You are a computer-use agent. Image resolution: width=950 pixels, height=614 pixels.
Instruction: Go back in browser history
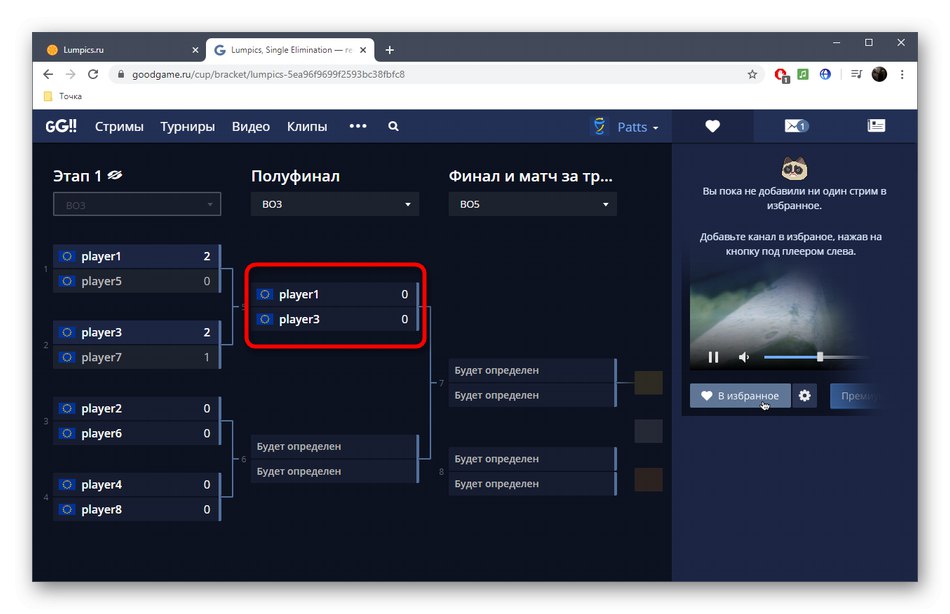coord(48,74)
